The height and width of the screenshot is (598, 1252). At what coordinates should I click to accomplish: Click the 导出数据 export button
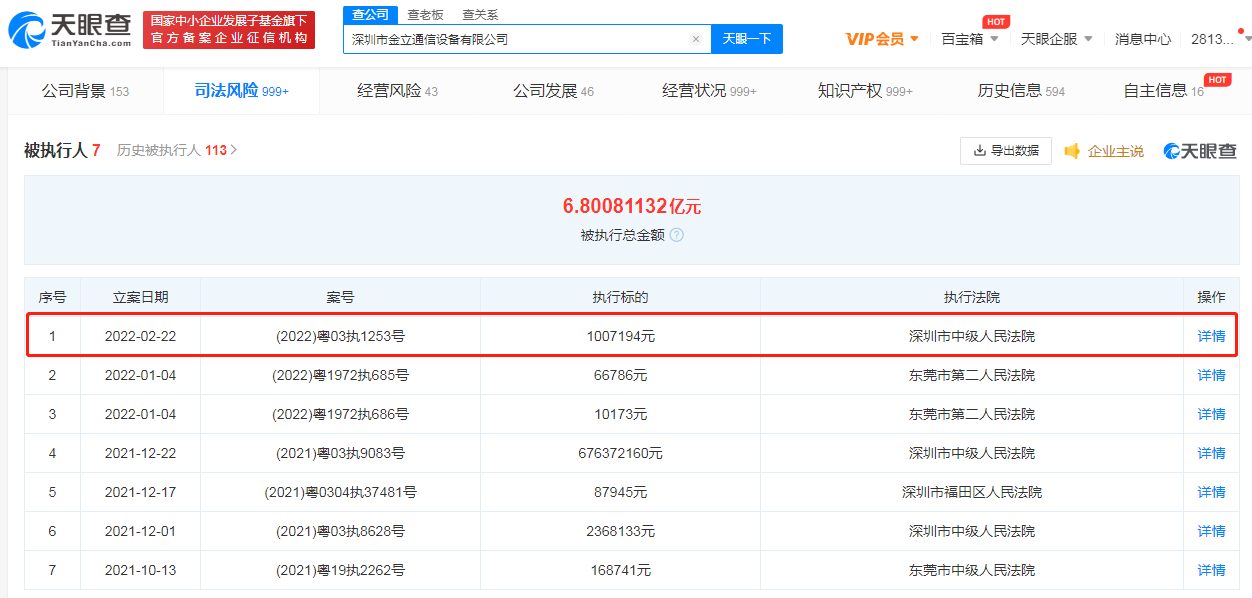[1006, 151]
